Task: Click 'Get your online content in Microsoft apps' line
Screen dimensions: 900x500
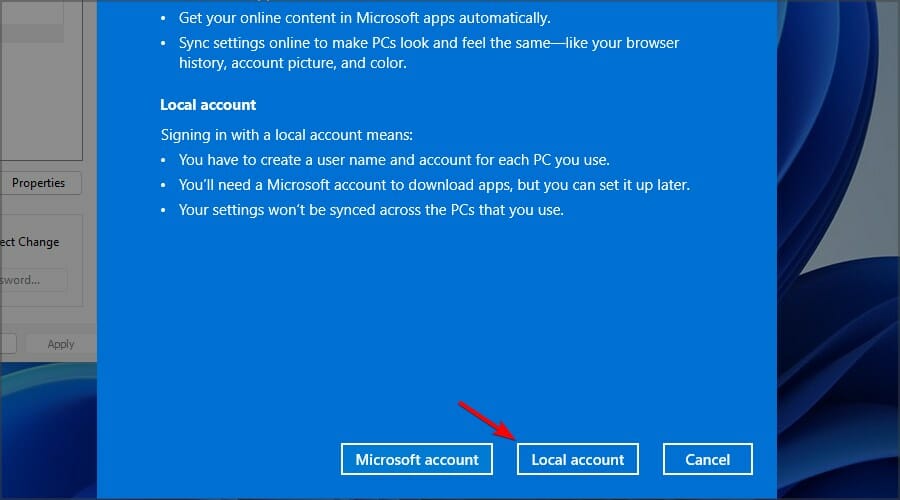Action: pyautogui.click(x=364, y=18)
